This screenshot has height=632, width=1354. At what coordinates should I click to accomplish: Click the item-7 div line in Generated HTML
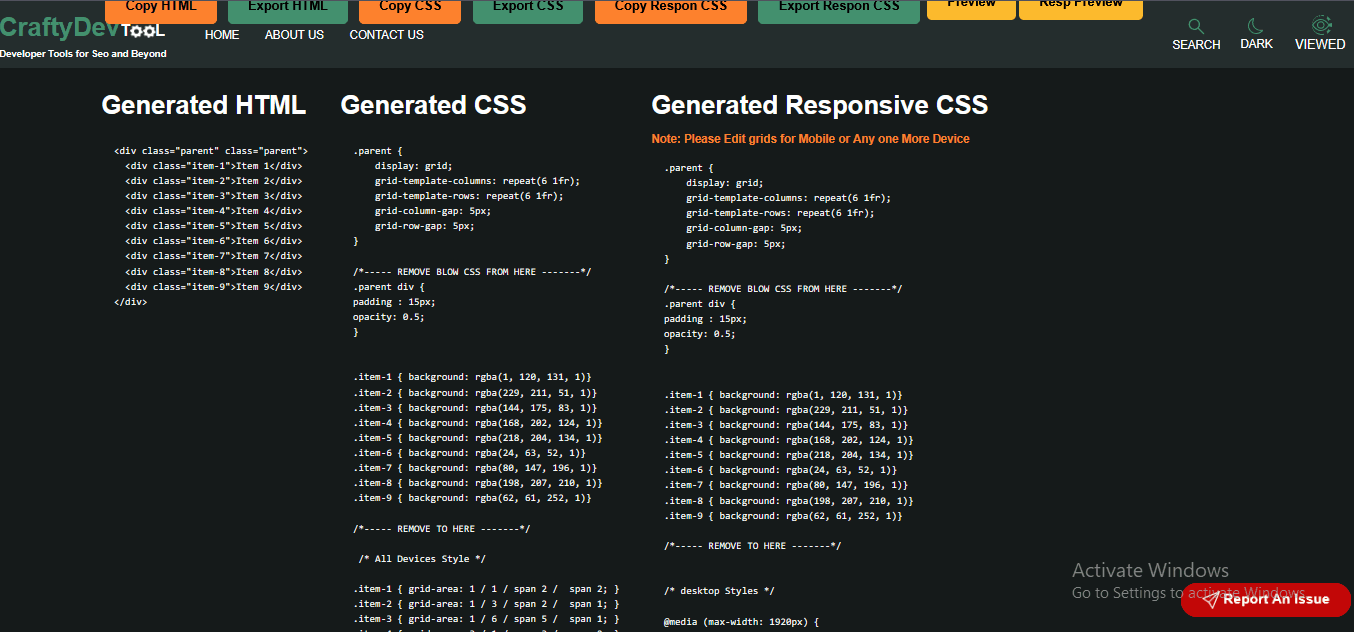(x=214, y=256)
